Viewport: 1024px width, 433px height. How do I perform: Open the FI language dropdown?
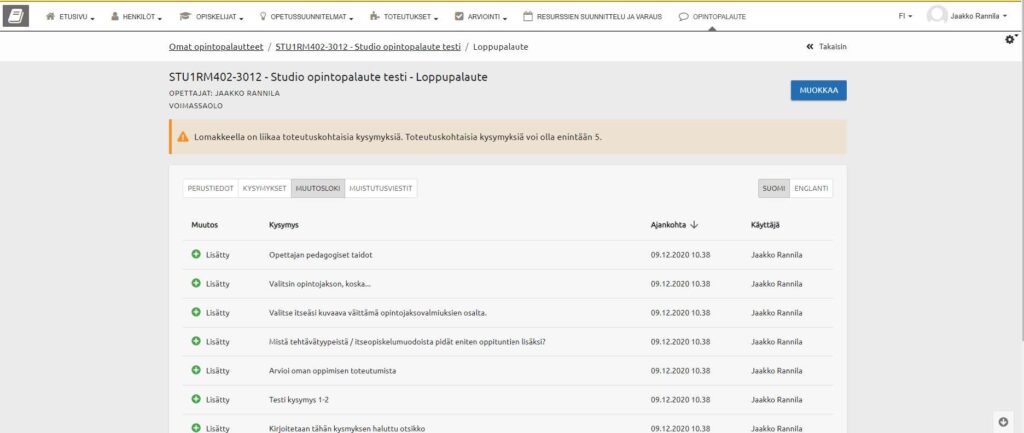click(904, 17)
